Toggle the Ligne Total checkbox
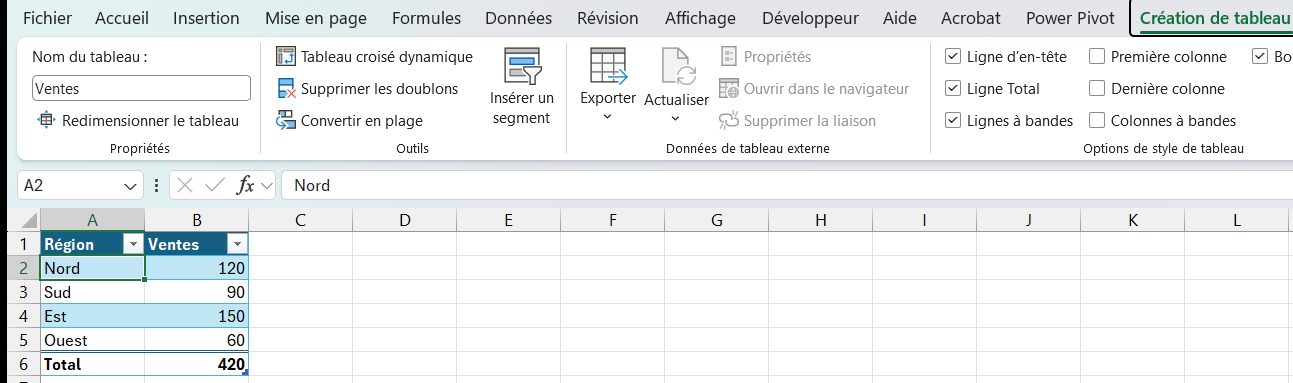1293x383 pixels. click(x=953, y=89)
